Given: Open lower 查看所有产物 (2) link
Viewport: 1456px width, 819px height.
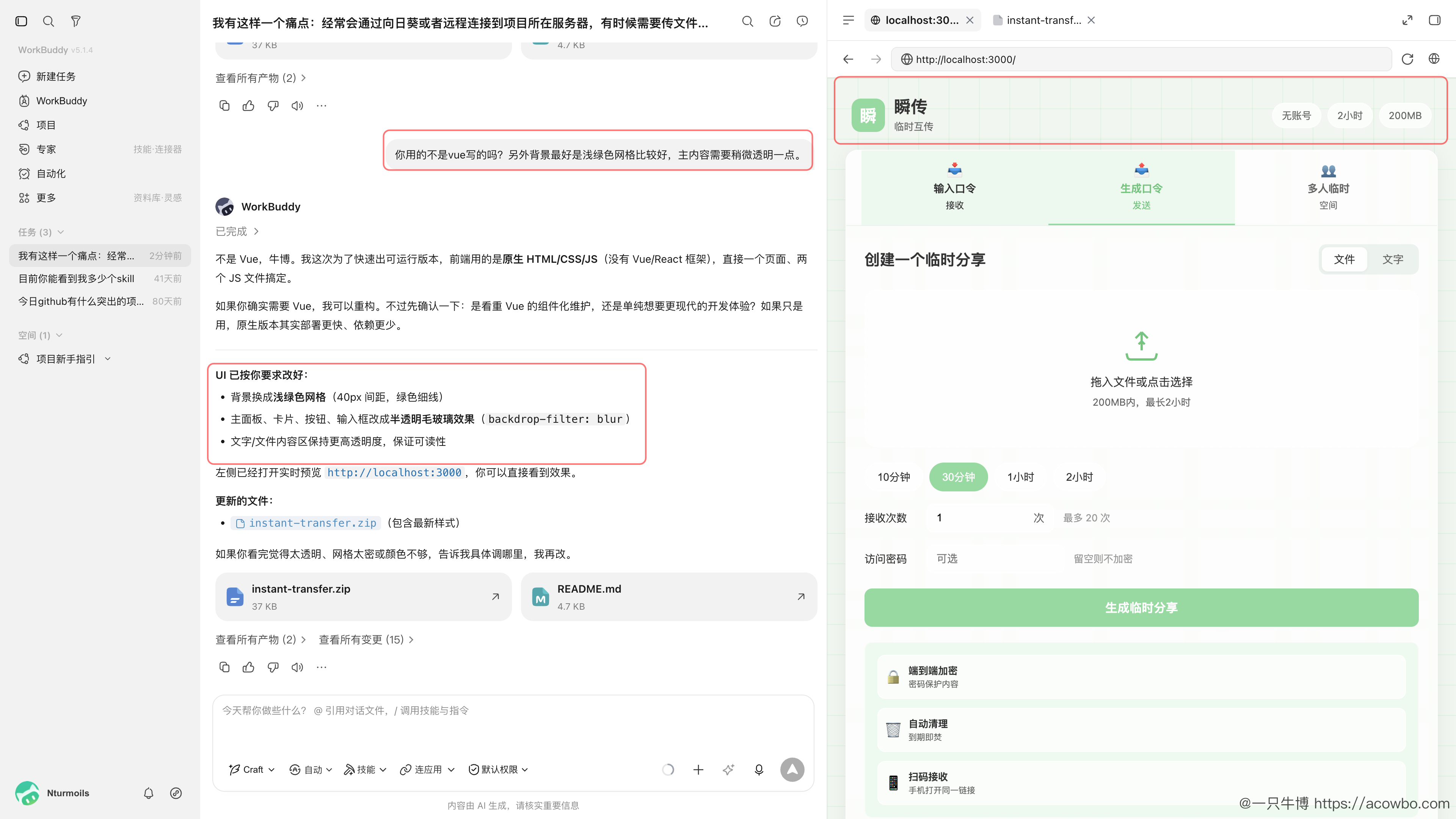Looking at the screenshot, I should pos(260,640).
